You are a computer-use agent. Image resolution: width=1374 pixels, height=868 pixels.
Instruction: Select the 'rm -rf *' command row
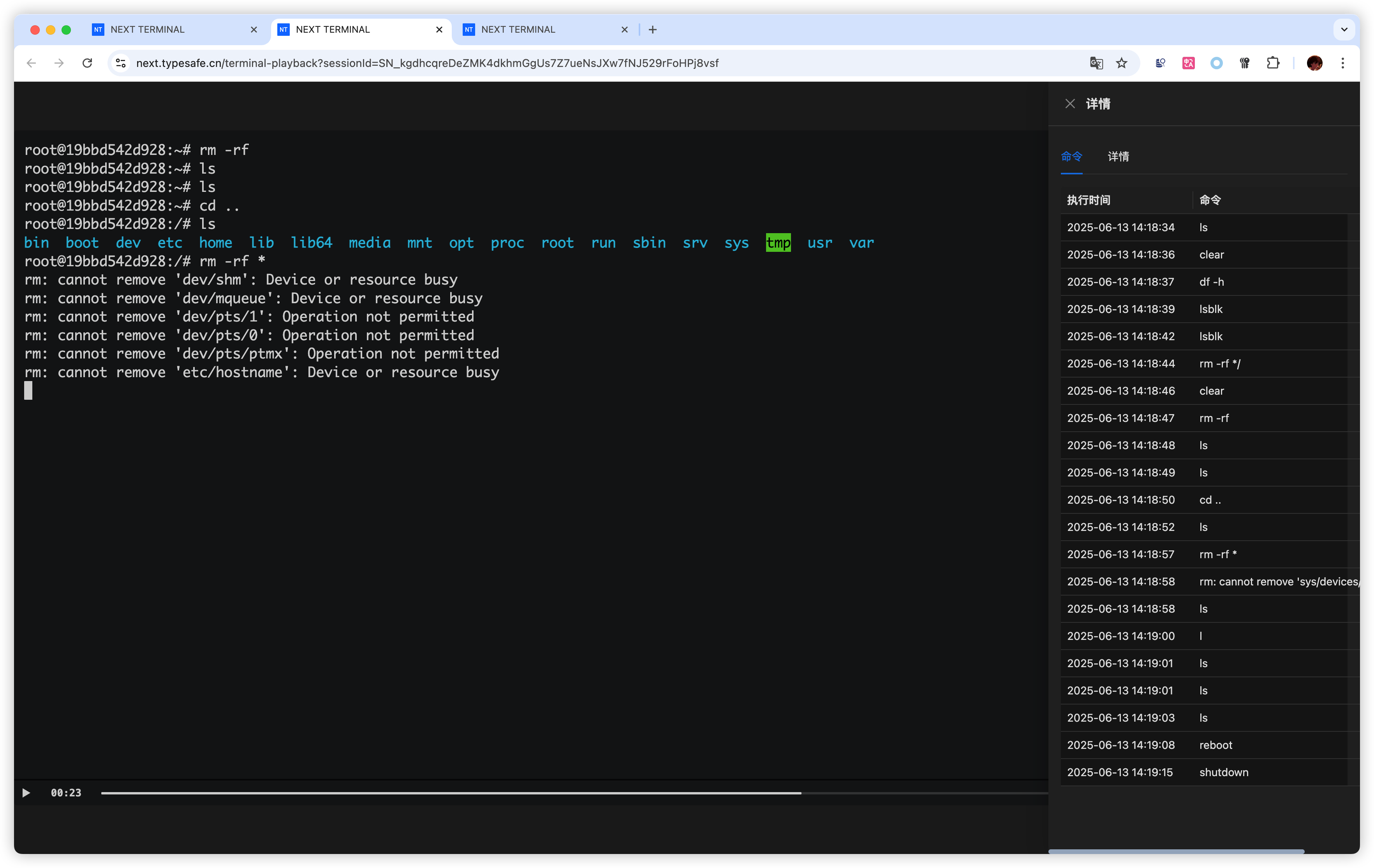(1218, 554)
